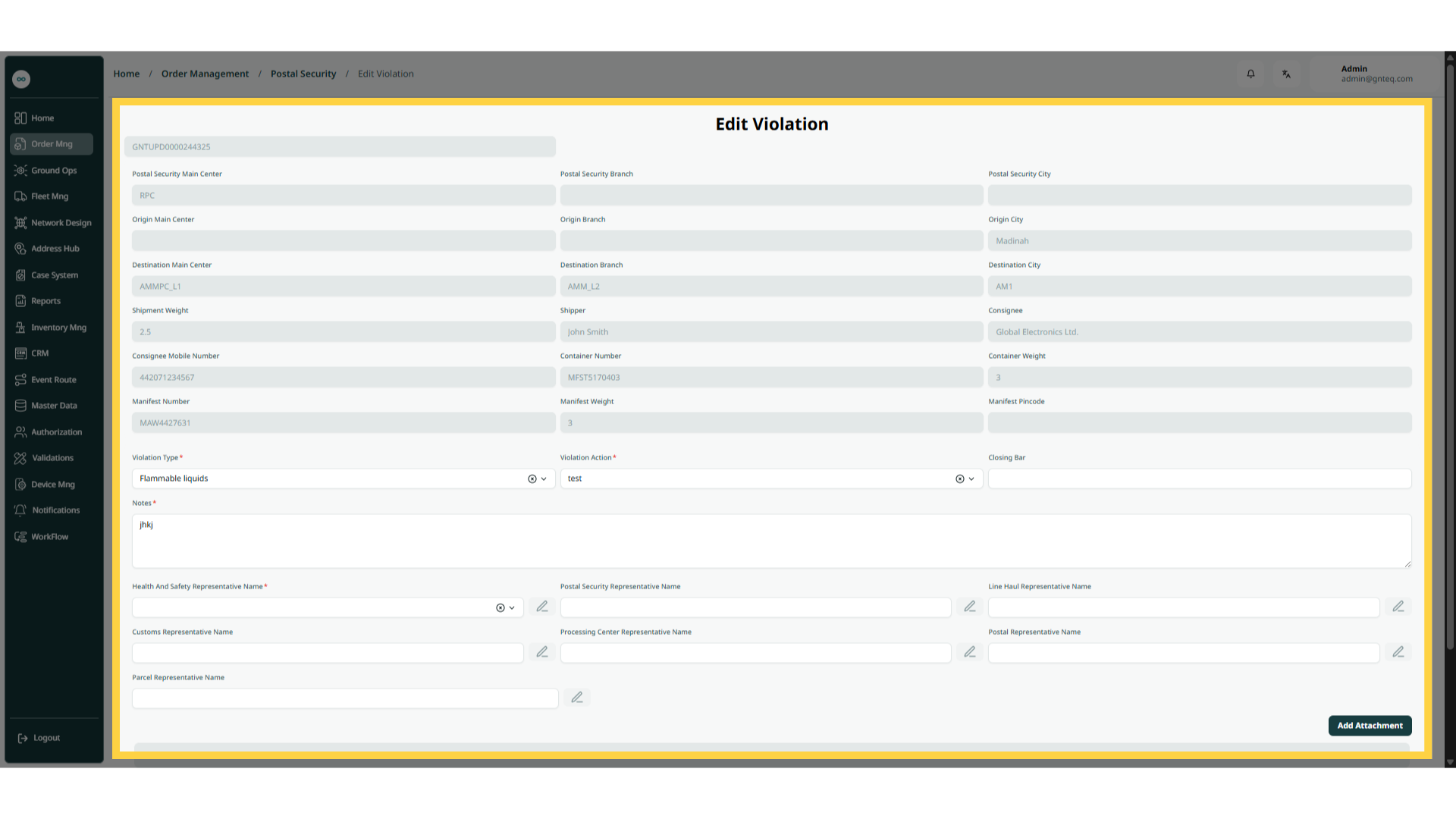Click the infinity logo icon in sidebar
Image resolution: width=1456 pixels, height=819 pixels.
[21, 79]
